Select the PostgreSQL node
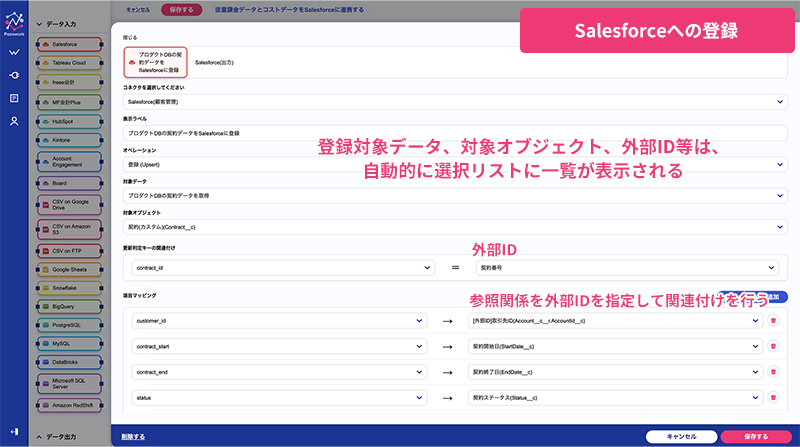800x447 pixels. click(69, 325)
